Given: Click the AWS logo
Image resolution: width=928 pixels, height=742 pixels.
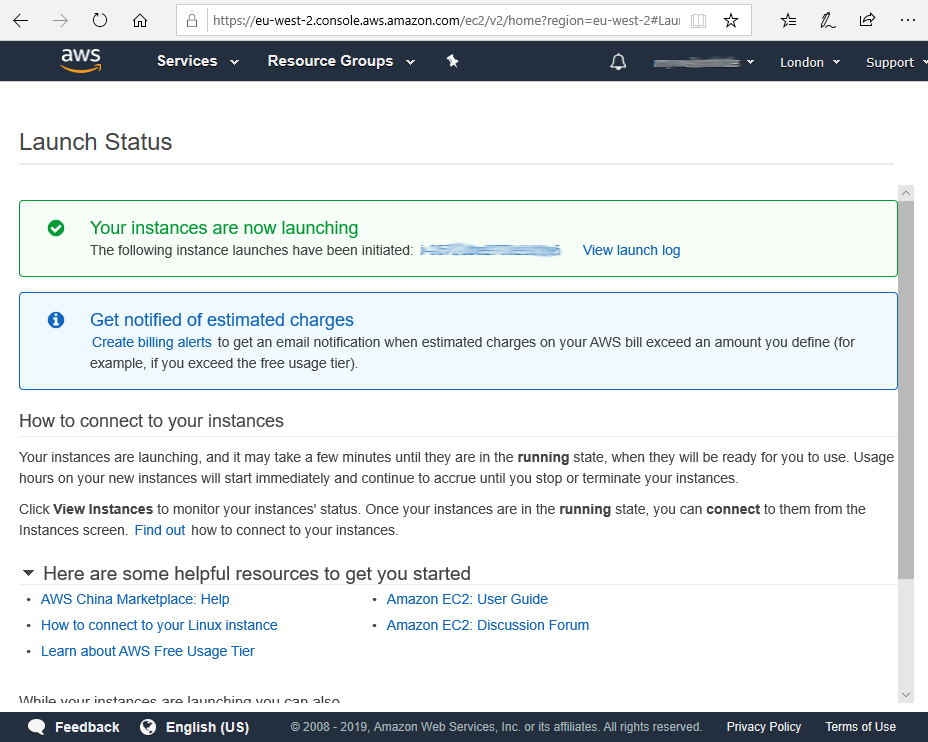Looking at the screenshot, I should (81, 60).
